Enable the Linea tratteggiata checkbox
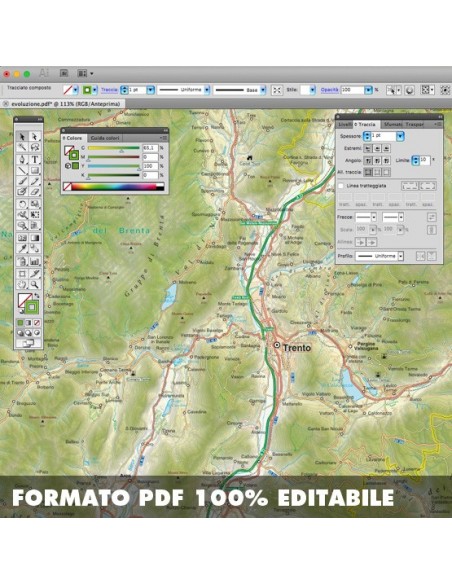 tap(341, 185)
